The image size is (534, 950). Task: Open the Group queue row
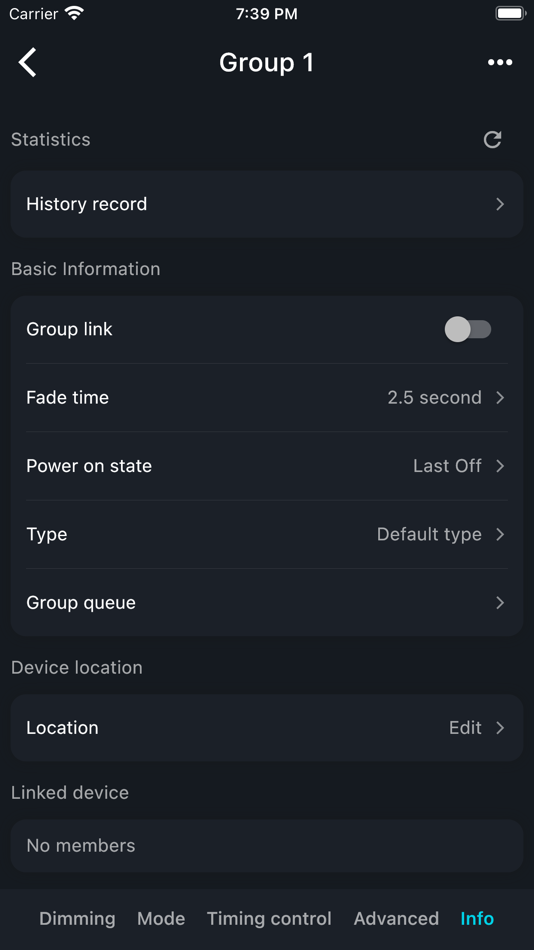click(267, 603)
